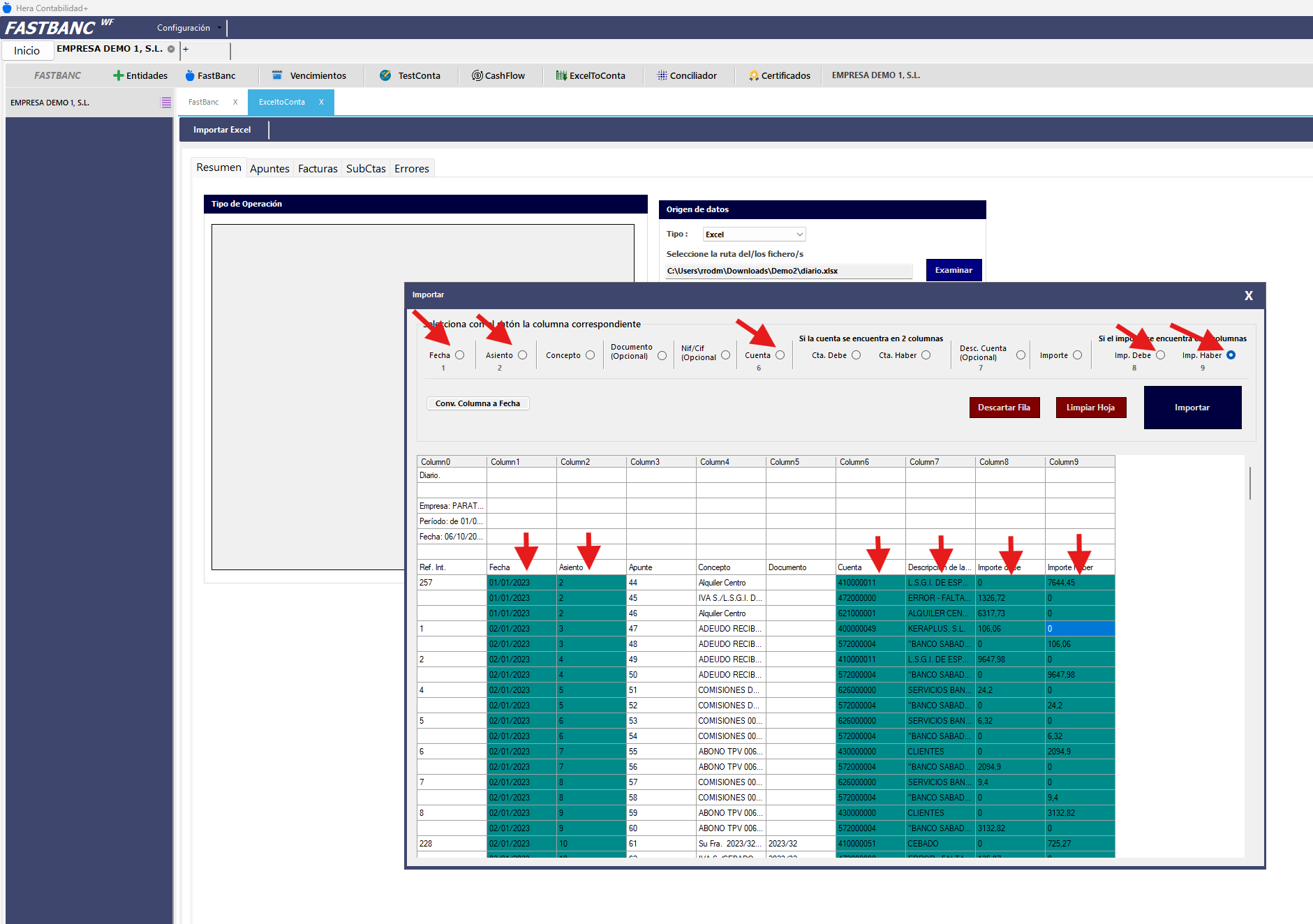1313x924 pixels.
Task: Select the ExcelToConta toolbar icon
Action: (x=561, y=75)
